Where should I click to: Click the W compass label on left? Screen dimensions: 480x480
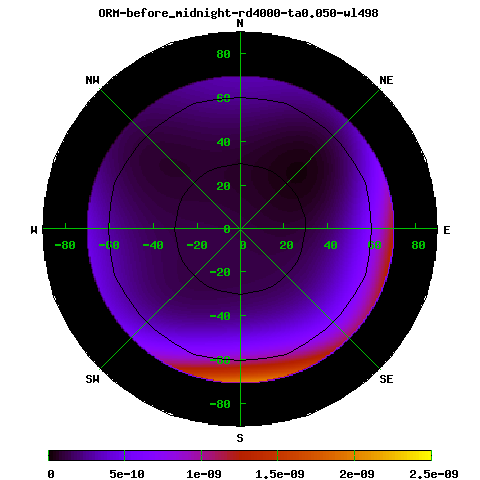(34, 230)
